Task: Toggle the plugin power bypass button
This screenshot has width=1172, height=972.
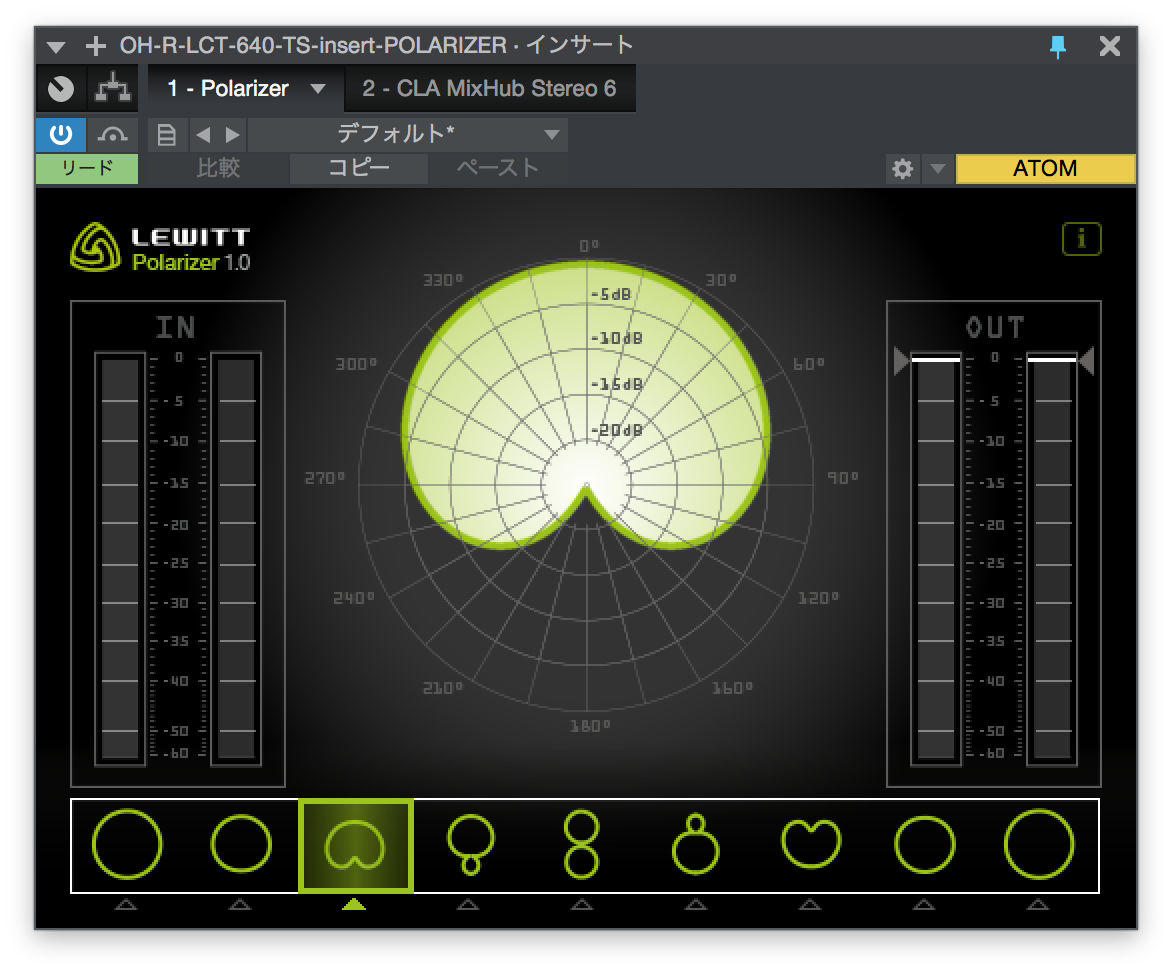Action: click(61, 135)
